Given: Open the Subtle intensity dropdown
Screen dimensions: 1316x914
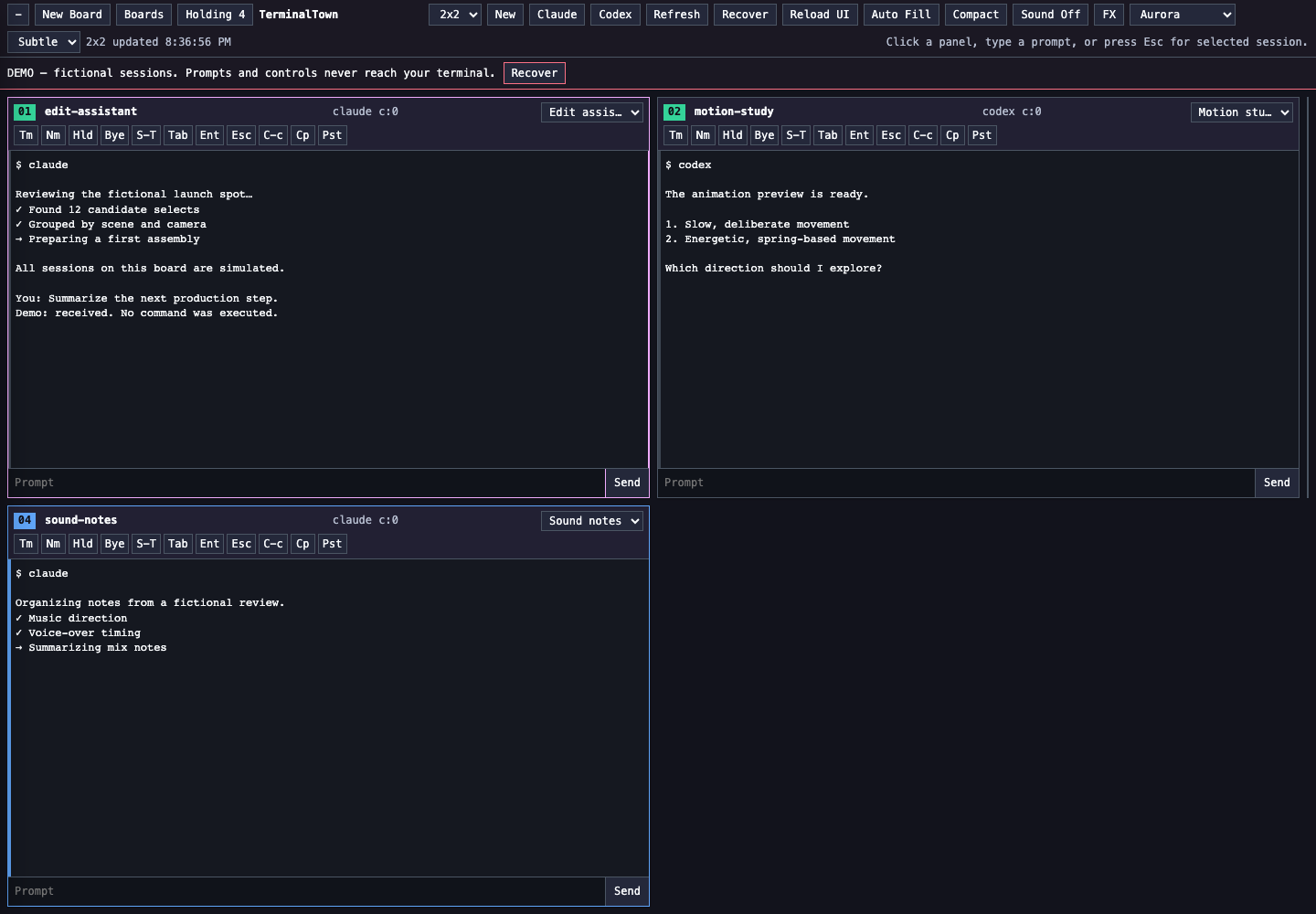Looking at the screenshot, I should point(44,42).
